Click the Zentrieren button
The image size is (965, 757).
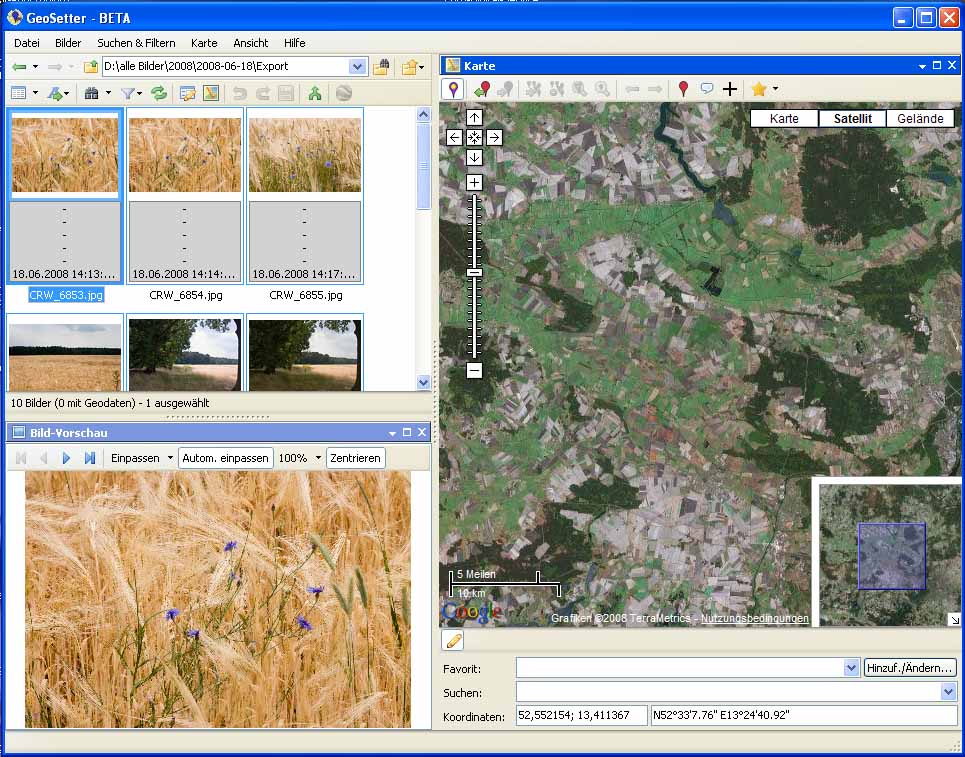tap(355, 458)
